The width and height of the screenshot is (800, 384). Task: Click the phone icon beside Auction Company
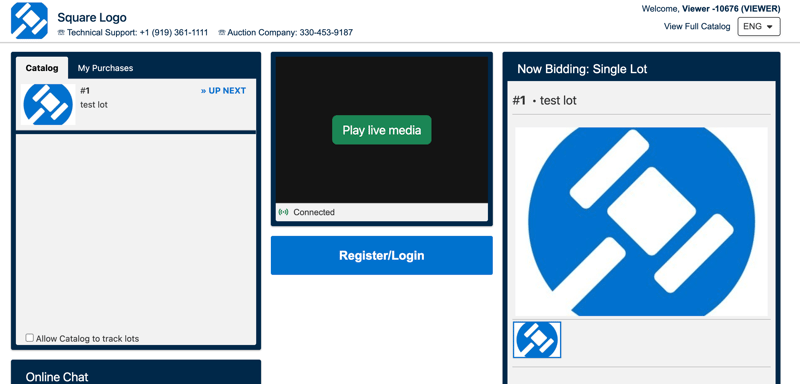click(x=221, y=33)
